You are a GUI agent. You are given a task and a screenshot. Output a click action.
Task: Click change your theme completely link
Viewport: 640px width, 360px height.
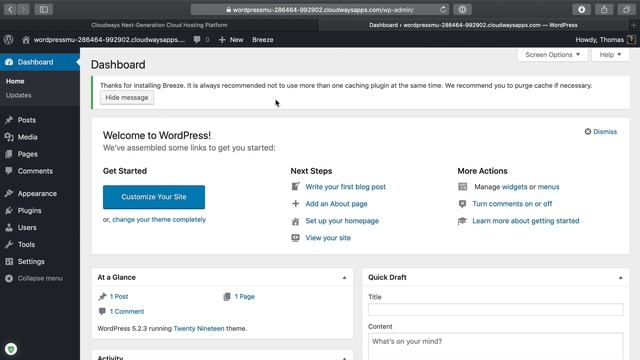click(159, 220)
